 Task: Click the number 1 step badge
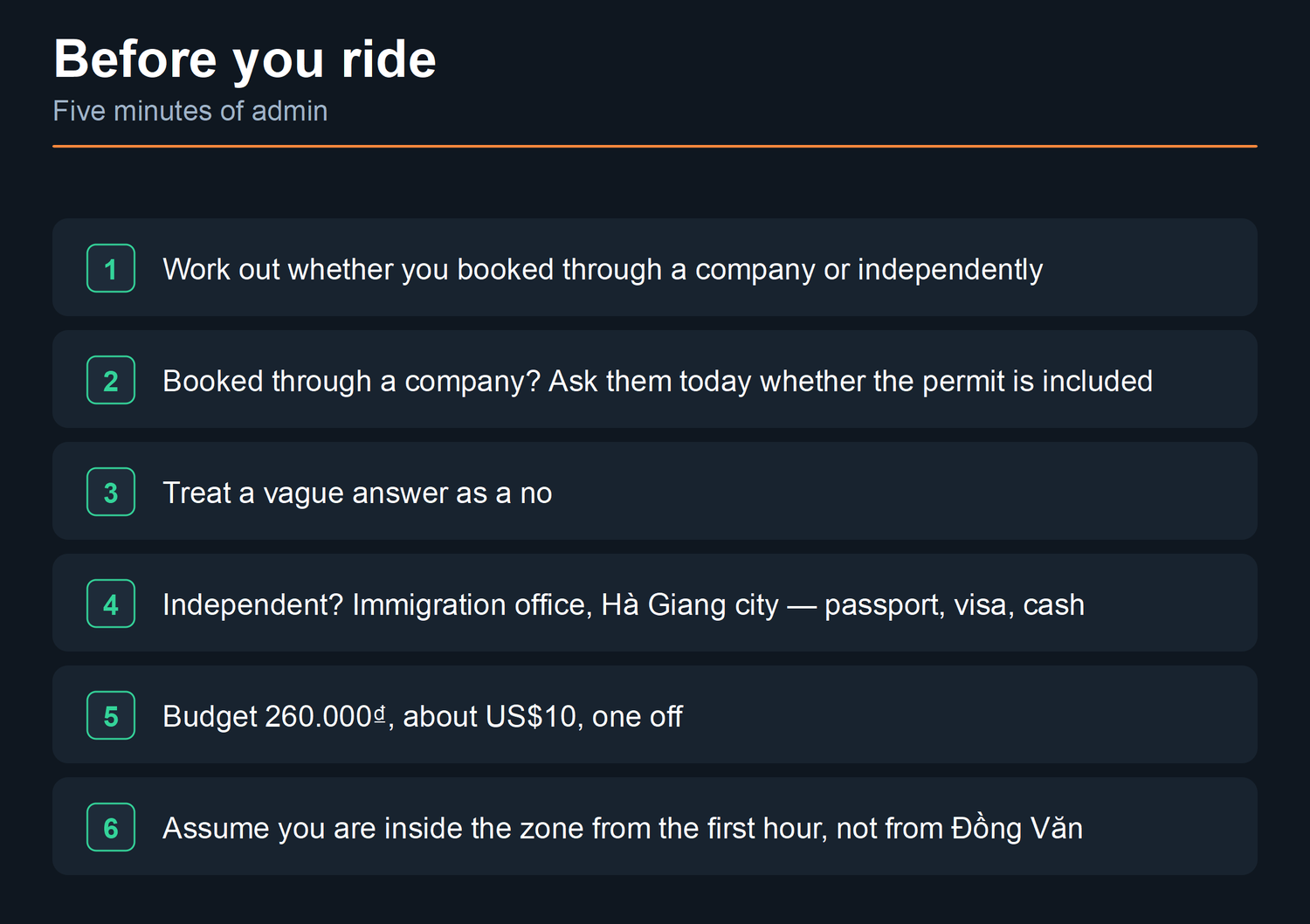tap(111, 268)
